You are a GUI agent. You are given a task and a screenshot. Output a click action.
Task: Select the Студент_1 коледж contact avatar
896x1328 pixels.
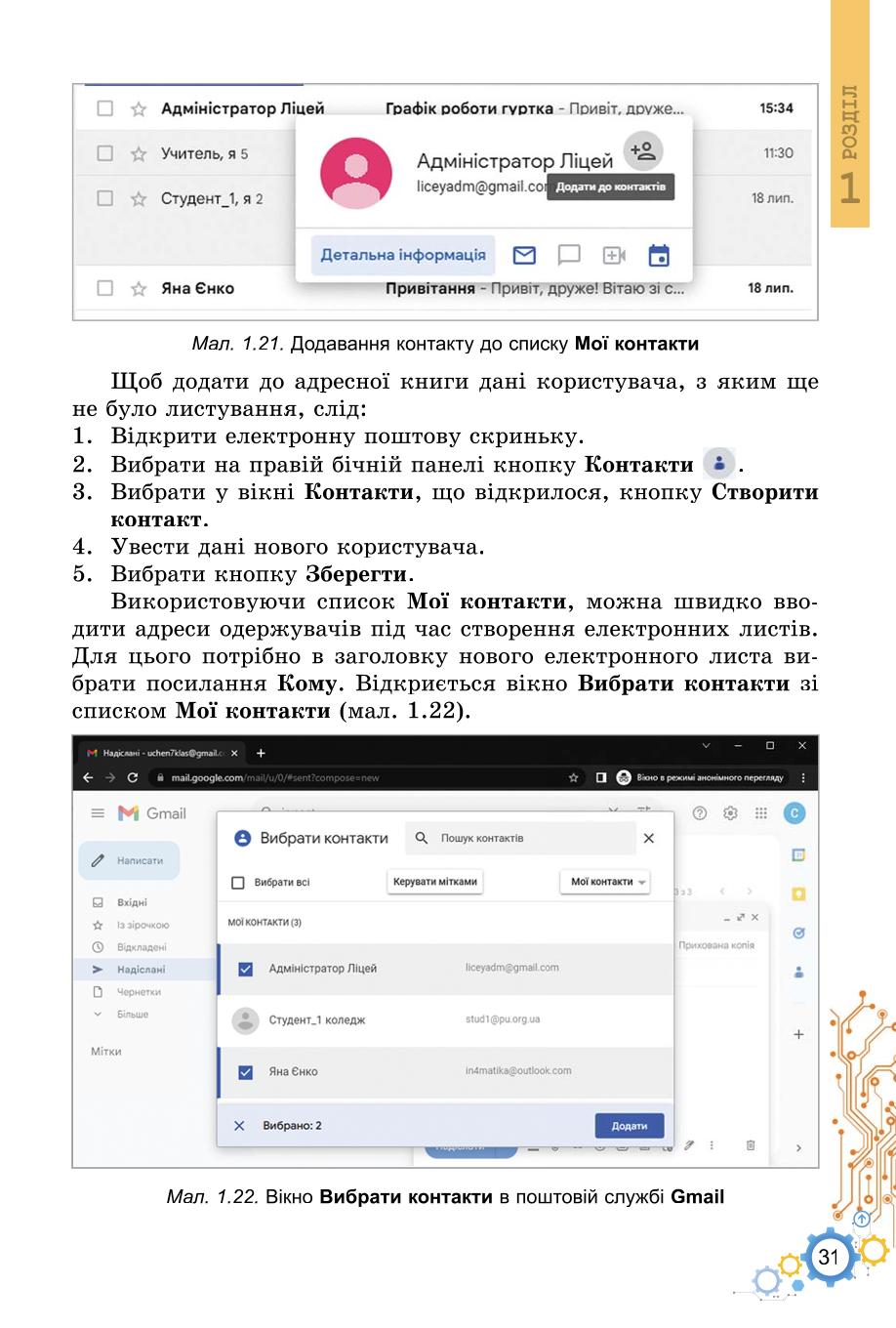click(245, 1020)
